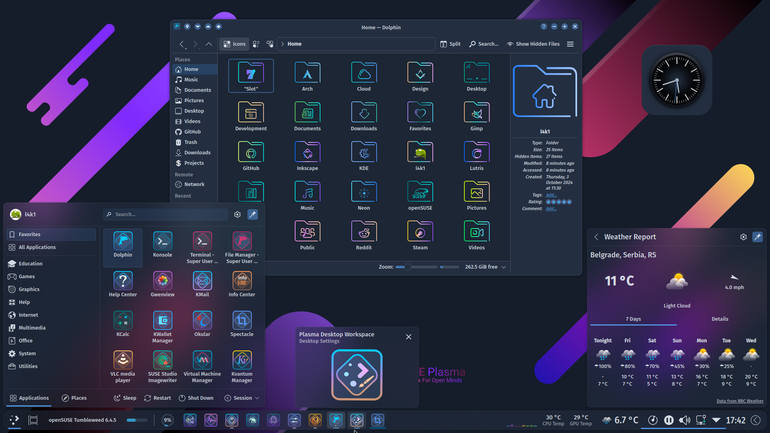The height and width of the screenshot is (433, 770).
Task: Launch Okular from the app launcher
Action: click(202, 324)
